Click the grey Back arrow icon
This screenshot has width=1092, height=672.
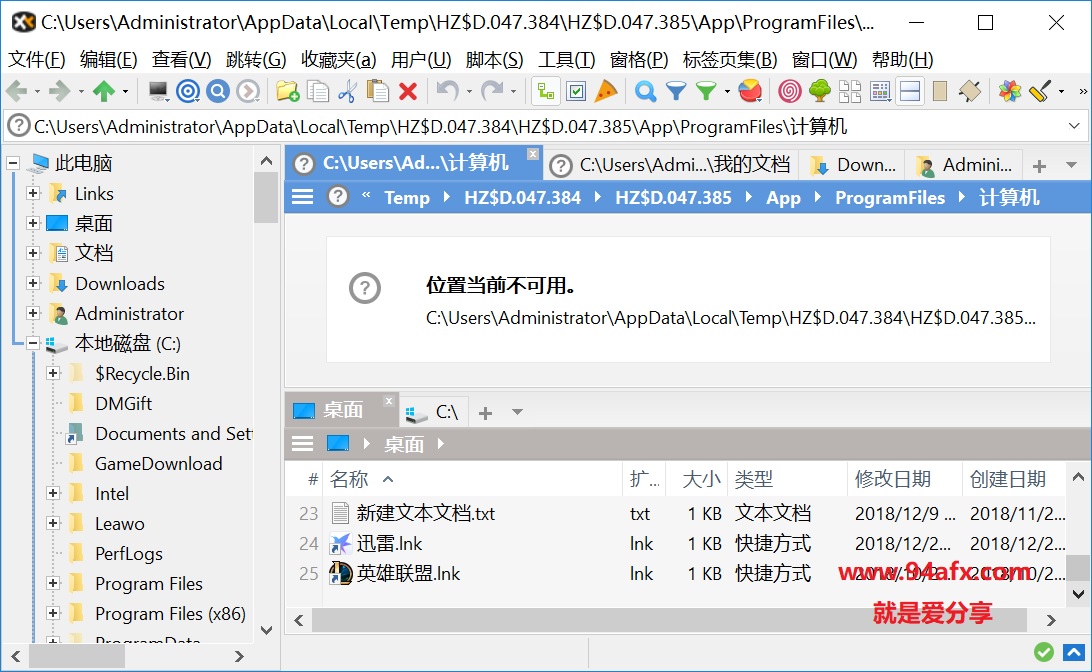coord(16,91)
